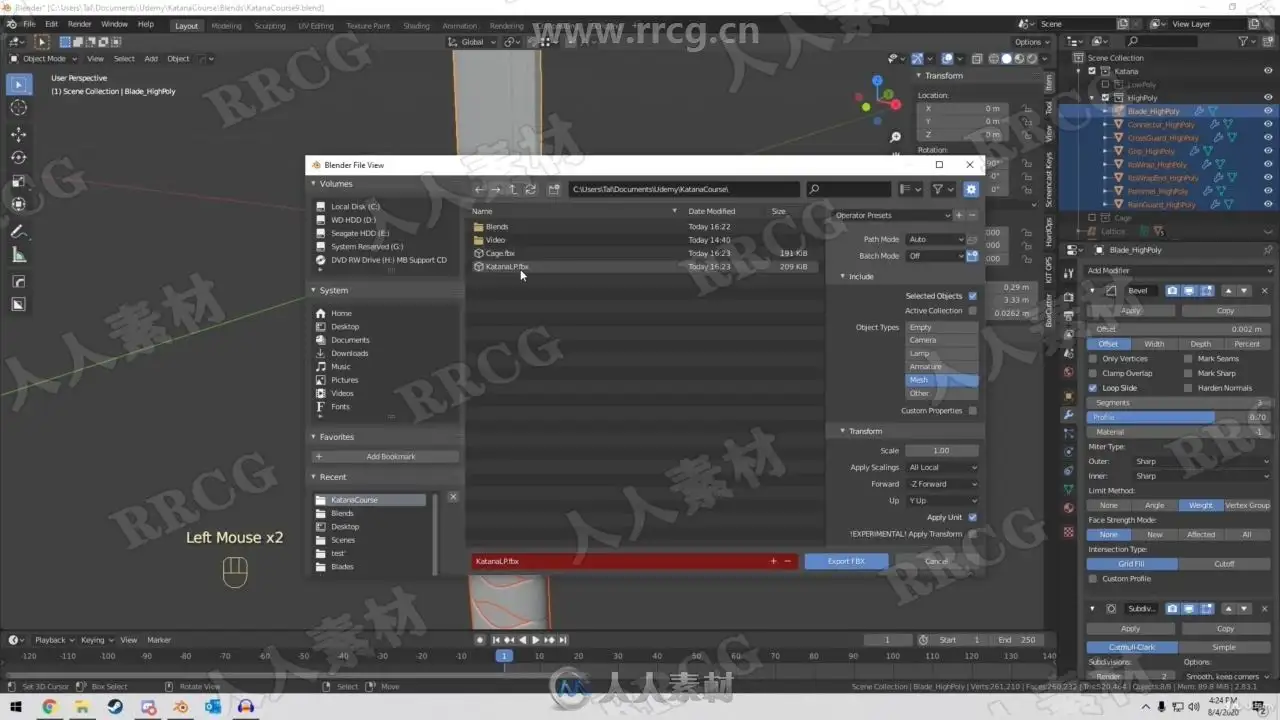
Task: Open the viewport Add menu
Action: tap(151, 59)
